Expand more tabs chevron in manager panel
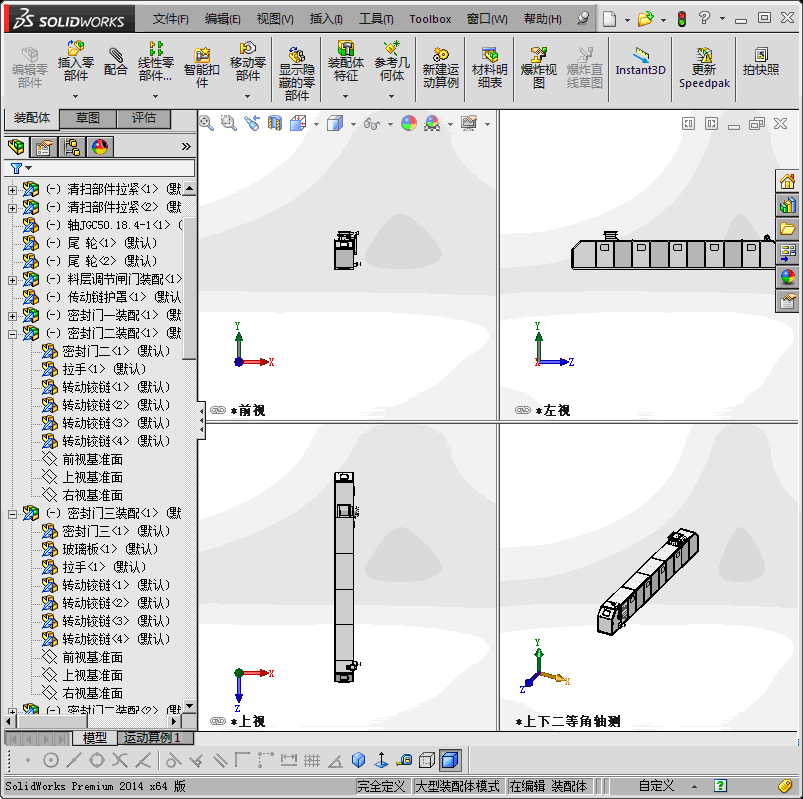This screenshot has height=799, width=803. tap(186, 146)
